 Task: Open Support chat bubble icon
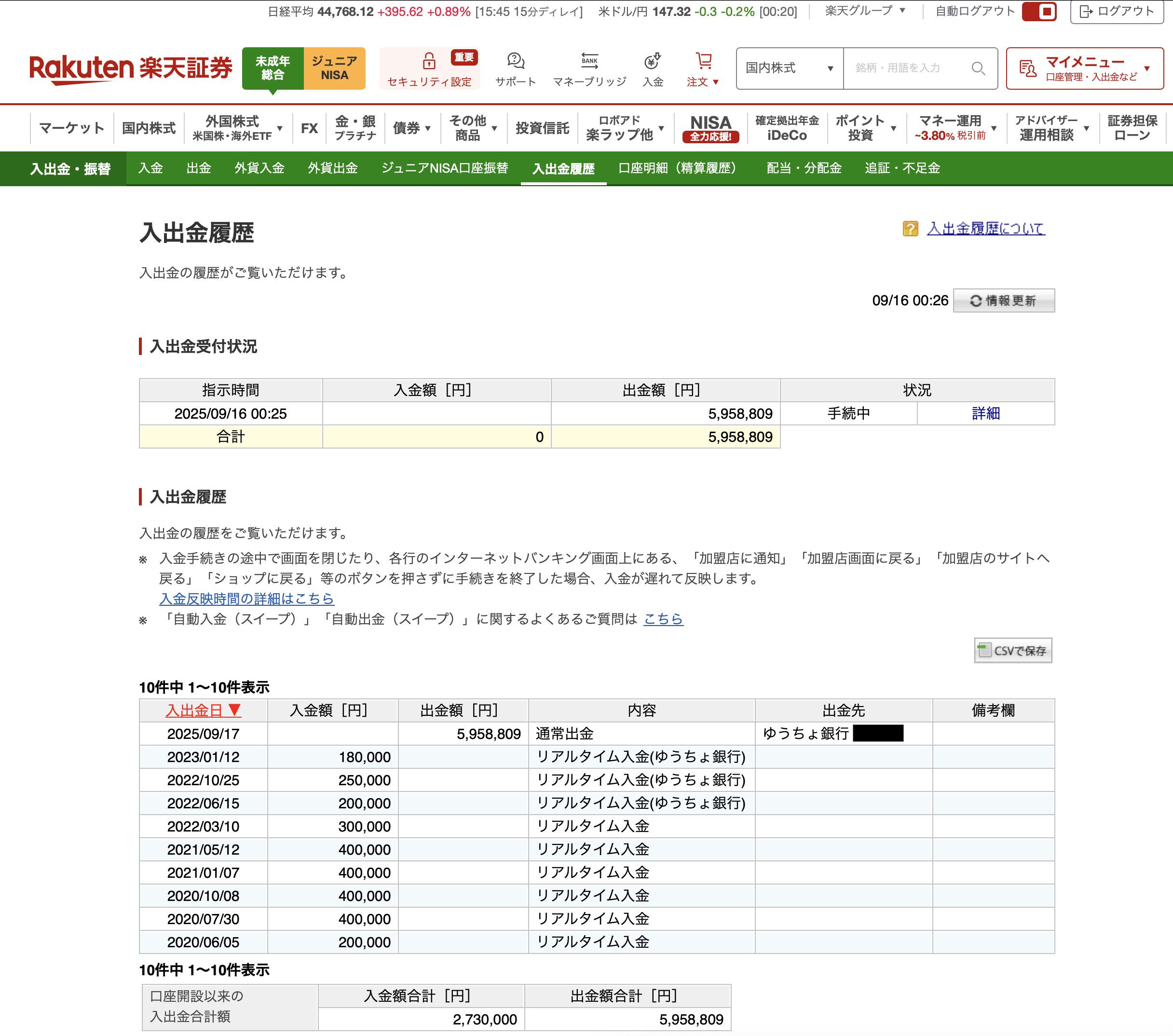(515, 61)
